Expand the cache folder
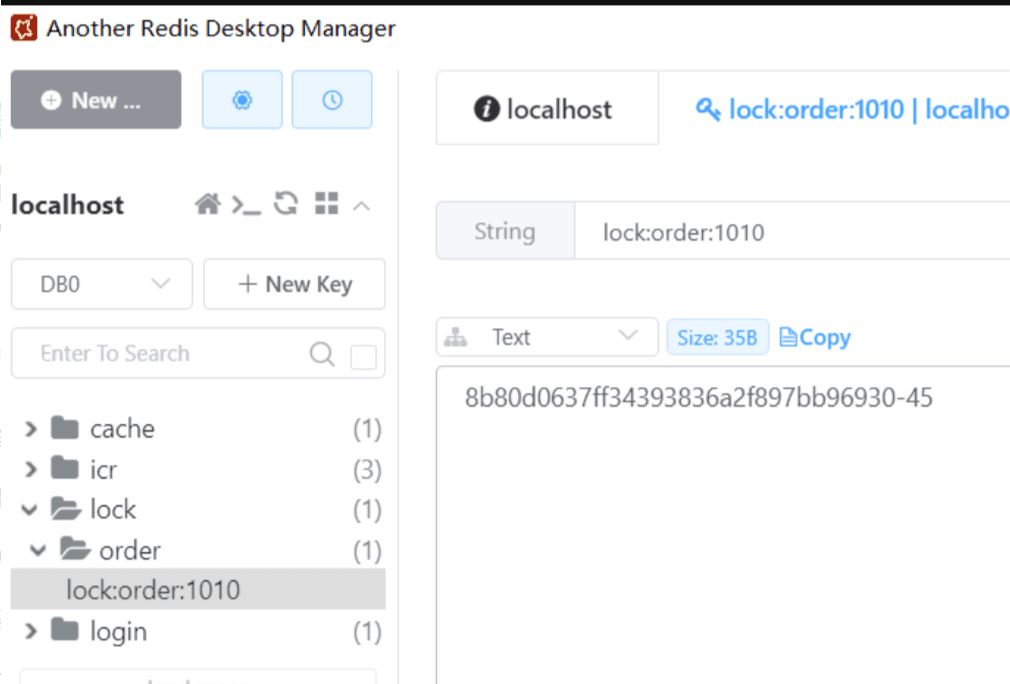 31,429
